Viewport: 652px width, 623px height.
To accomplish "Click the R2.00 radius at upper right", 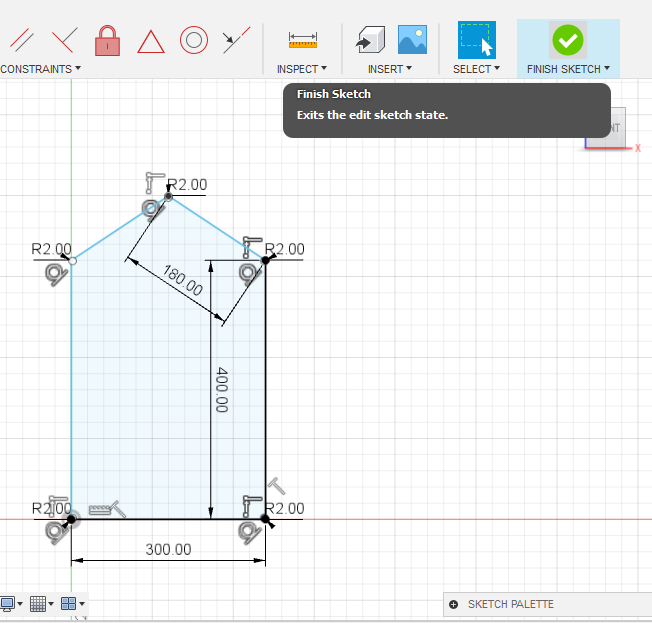I will (x=285, y=249).
